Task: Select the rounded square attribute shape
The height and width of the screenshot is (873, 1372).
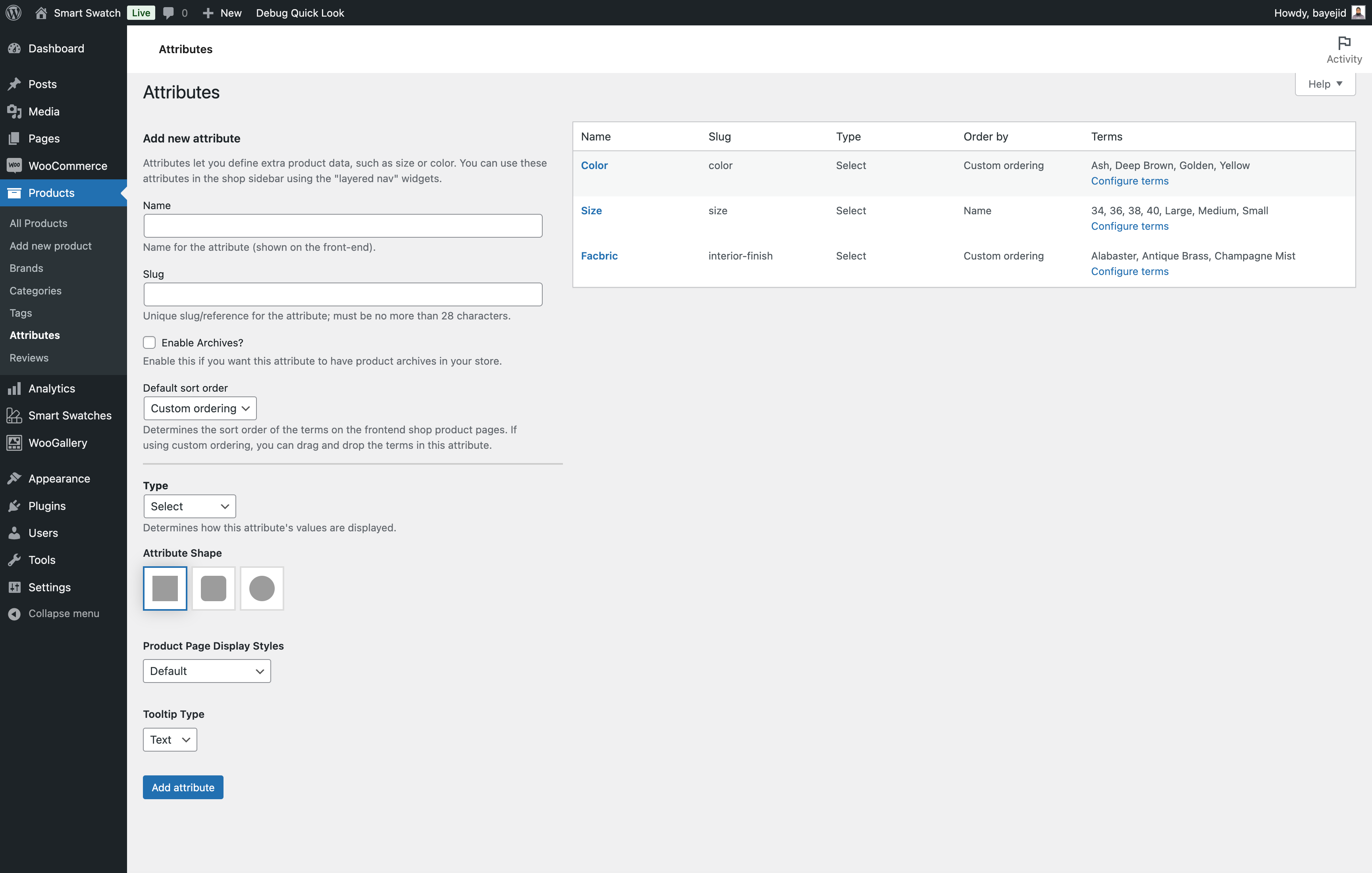Action: pyautogui.click(x=213, y=588)
